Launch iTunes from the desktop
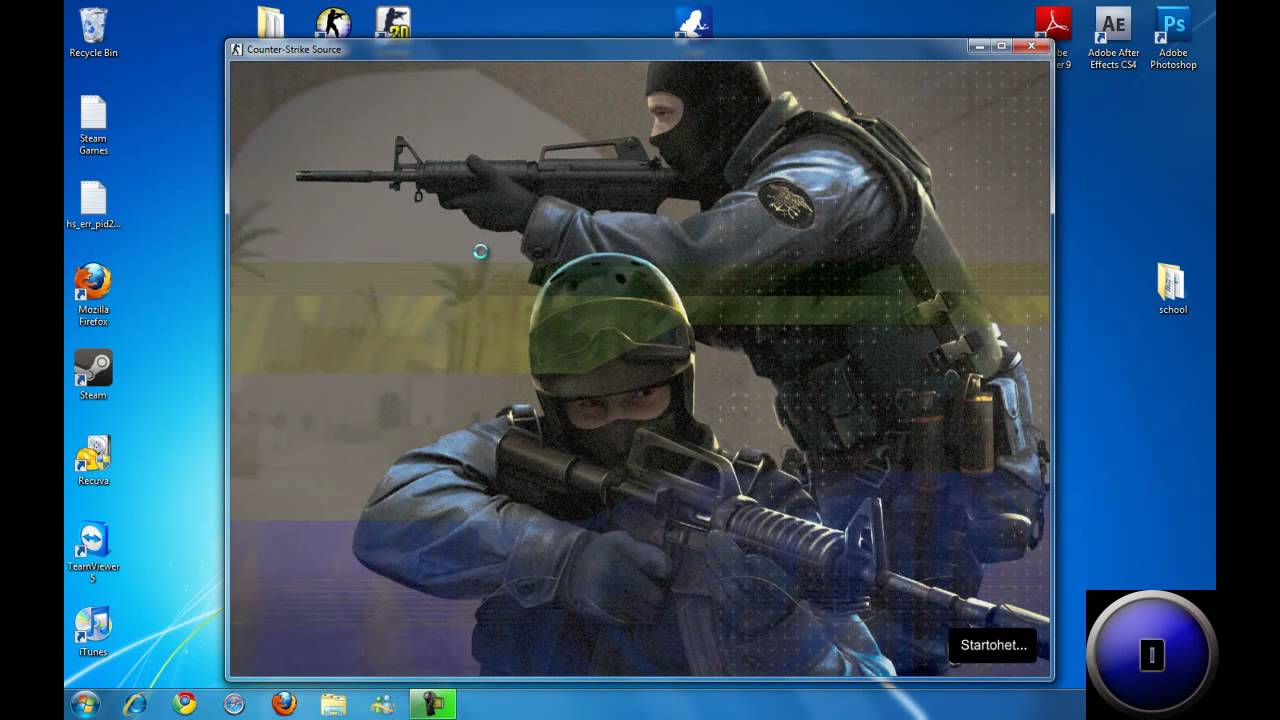Screen dimensions: 1280x720 93,632
